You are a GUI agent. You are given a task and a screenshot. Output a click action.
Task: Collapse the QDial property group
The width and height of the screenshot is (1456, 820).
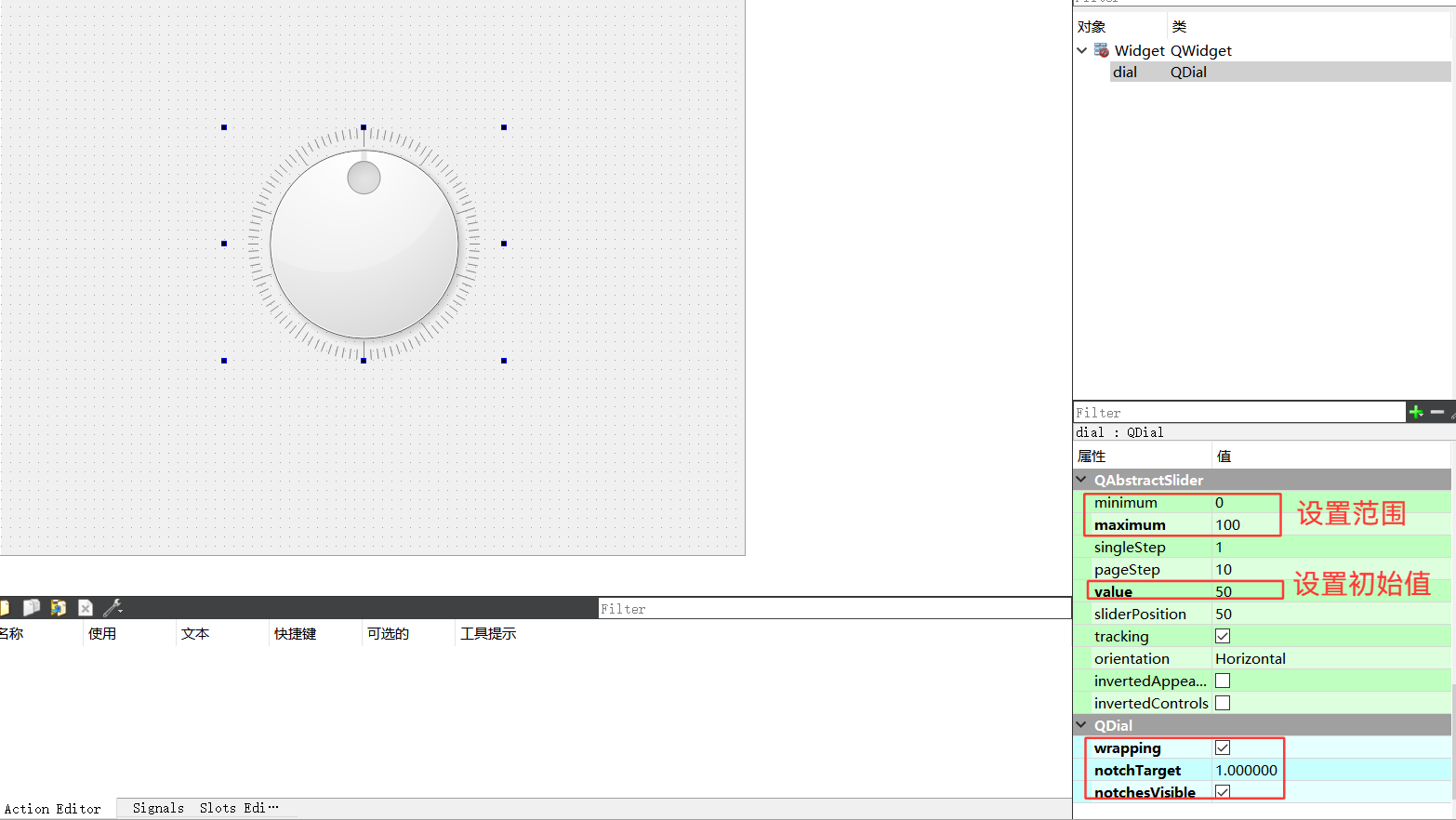[1081, 725]
